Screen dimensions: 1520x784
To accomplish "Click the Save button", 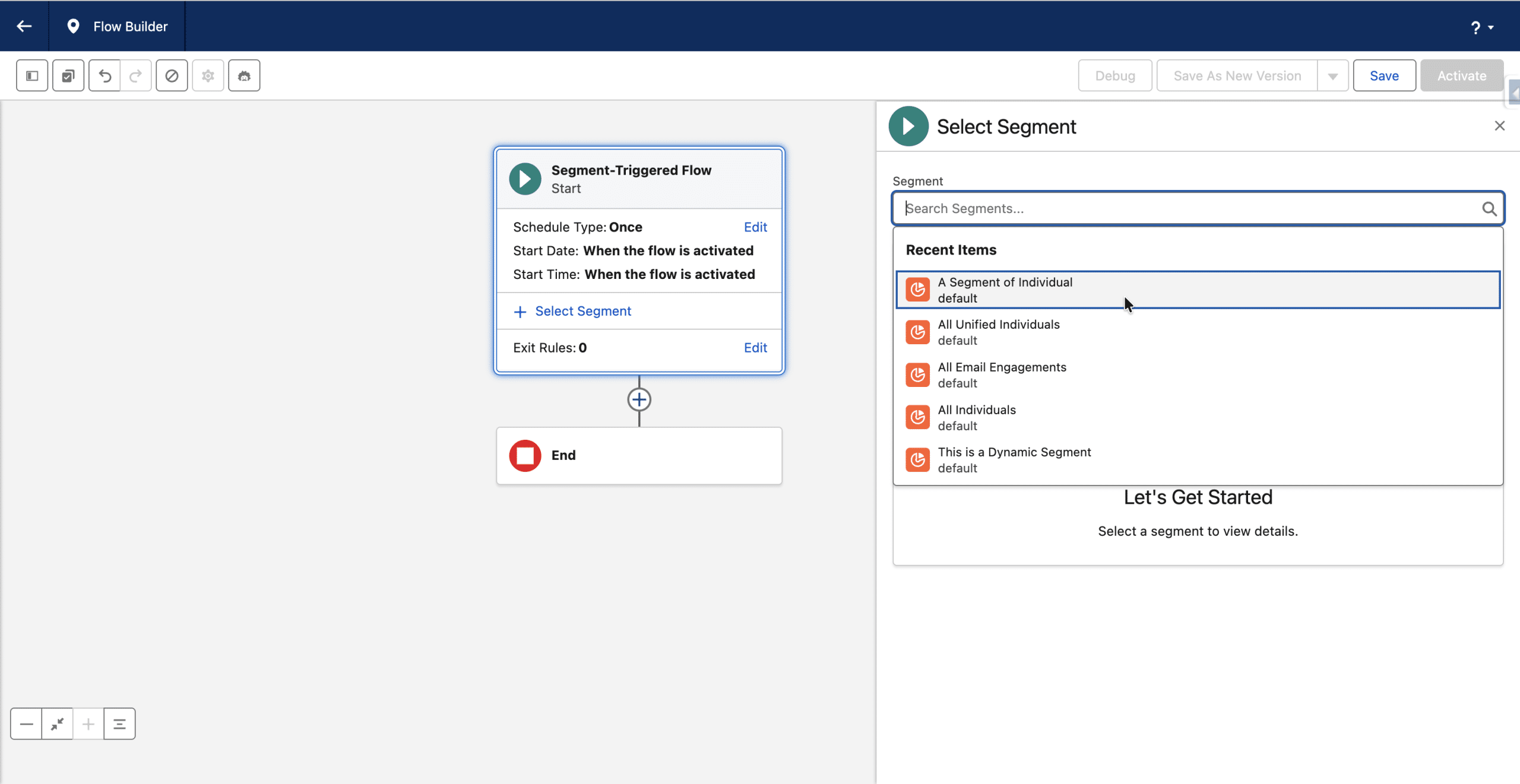I will [1383, 75].
